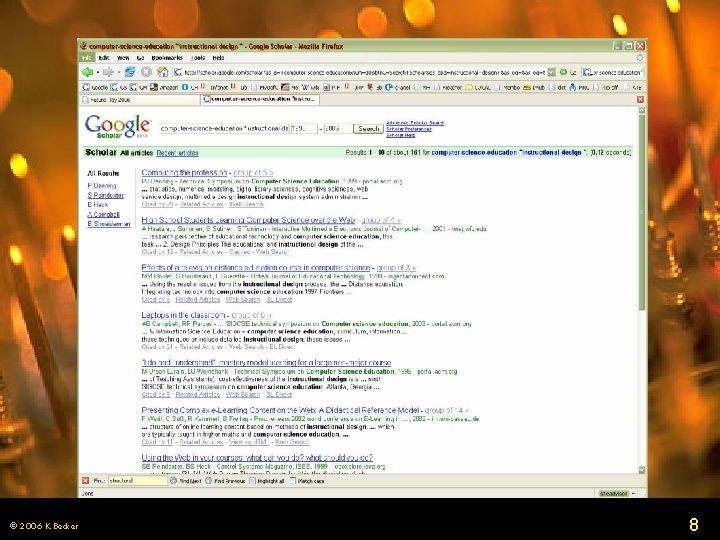
Task: Click the Stop loading icon
Action: (146, 72)
